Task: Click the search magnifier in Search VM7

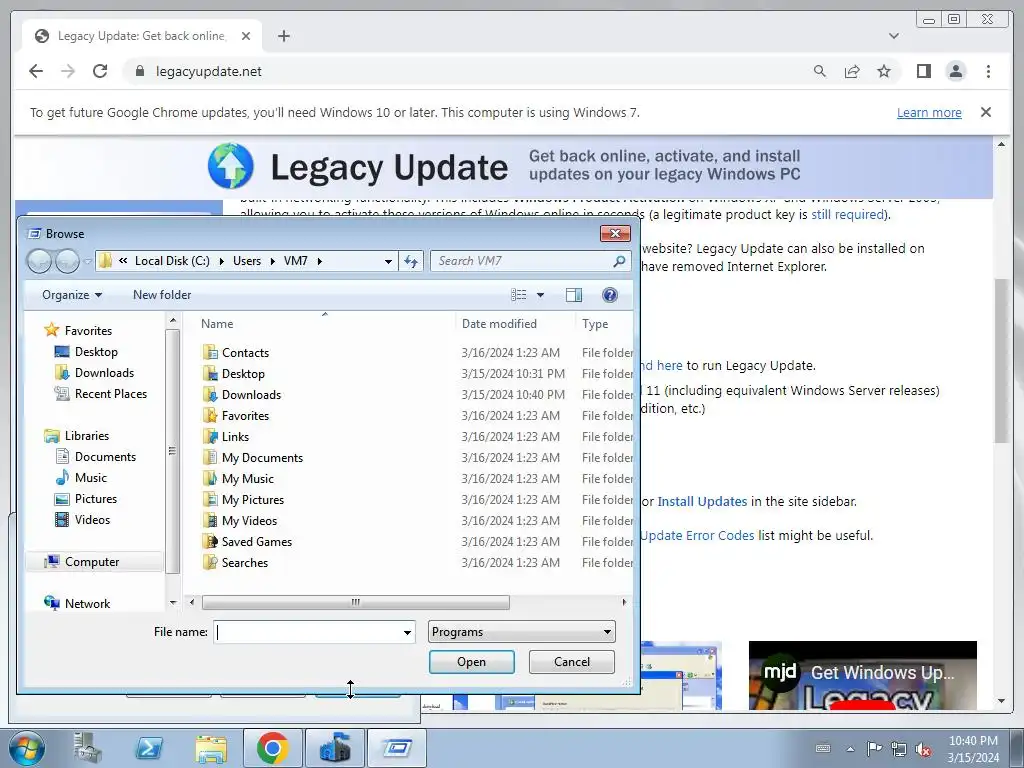Action: [x=618, y=261]
